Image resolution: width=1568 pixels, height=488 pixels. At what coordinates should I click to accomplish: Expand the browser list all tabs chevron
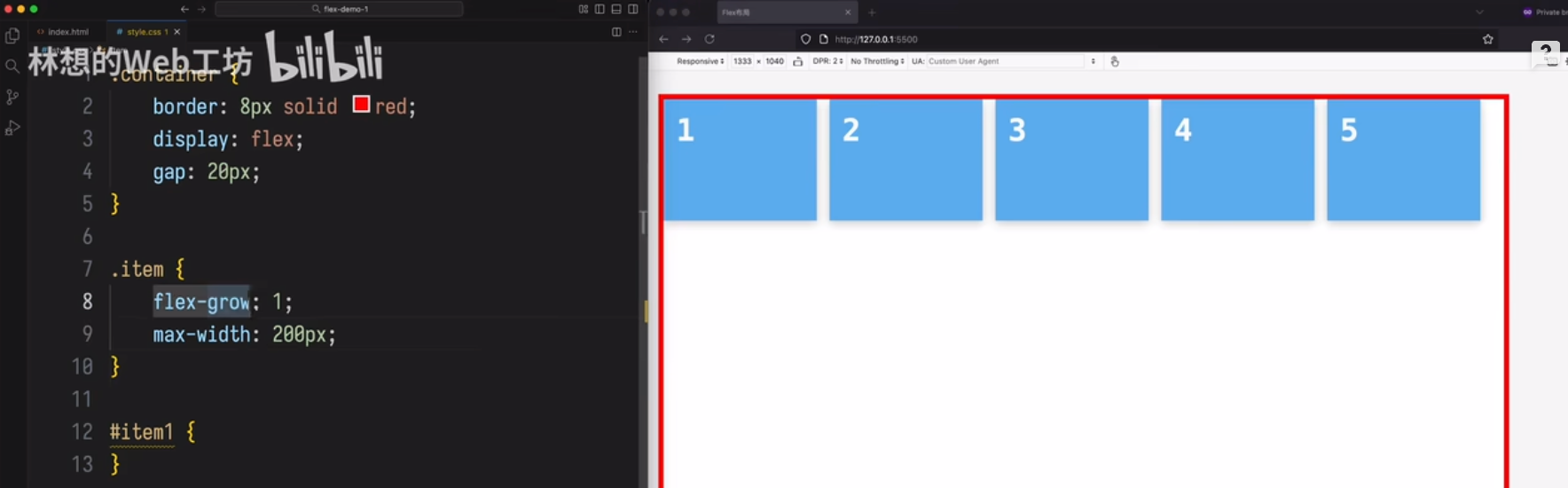click(1479, 12)
